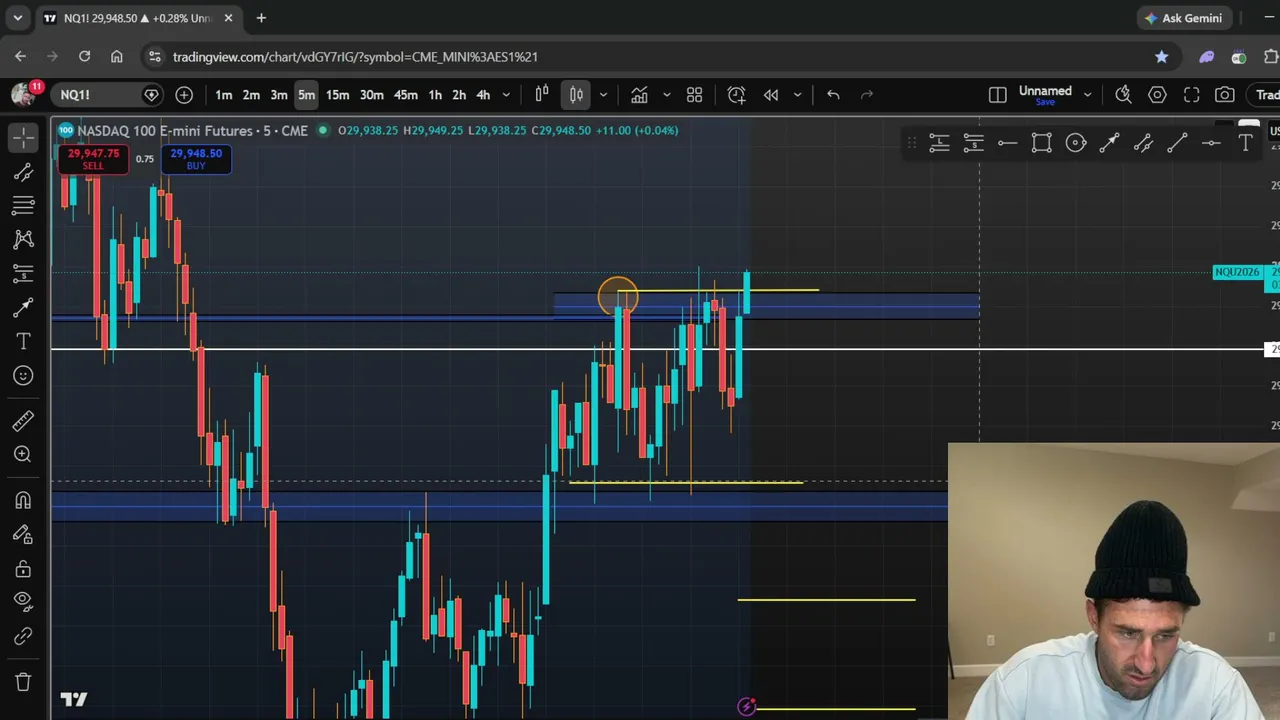The width and height of the screenshot is (1280, 720).
Task: Select the crosshair cursor tool
Action: point(23,137)
